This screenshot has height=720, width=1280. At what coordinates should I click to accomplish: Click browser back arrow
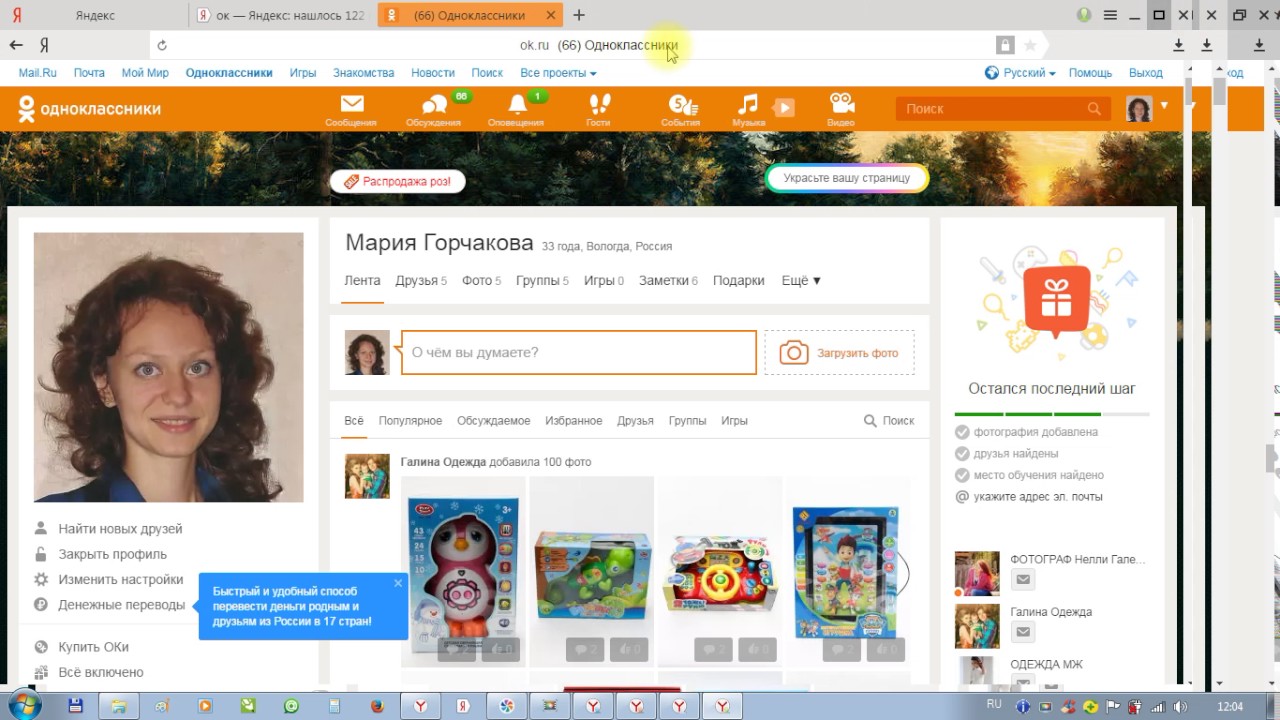pyautogui.click(x=16, y=45)
